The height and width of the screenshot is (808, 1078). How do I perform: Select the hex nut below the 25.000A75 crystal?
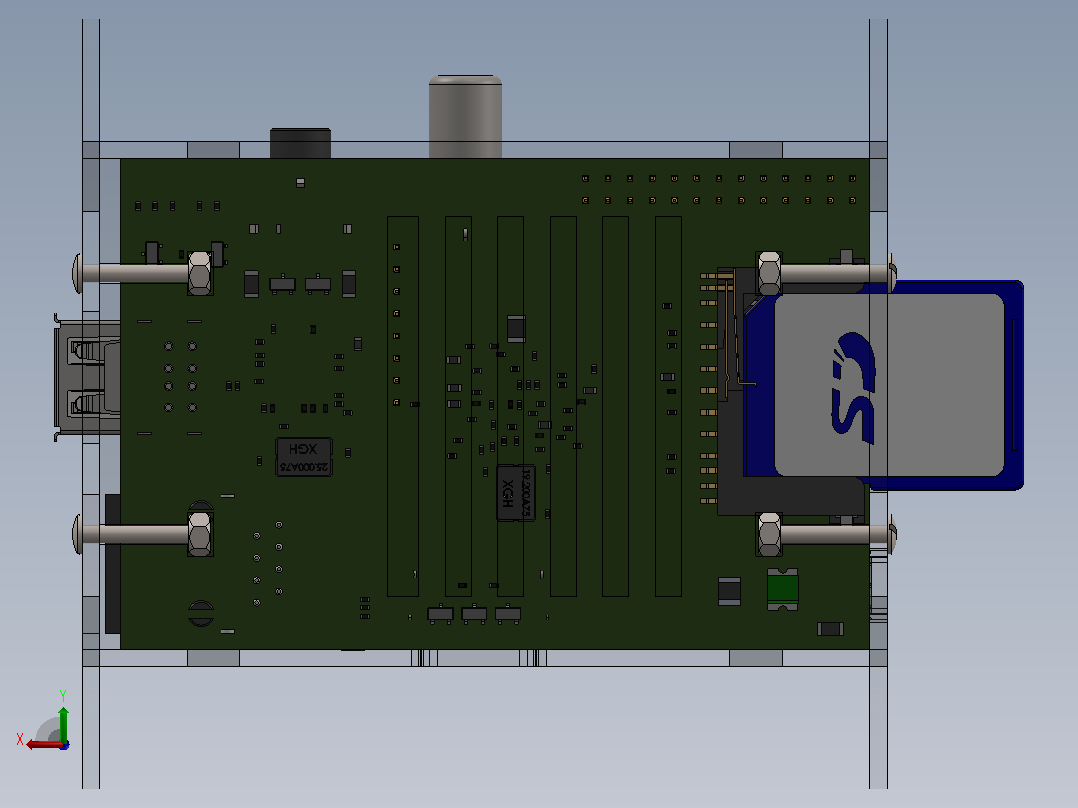pos(200,534)
